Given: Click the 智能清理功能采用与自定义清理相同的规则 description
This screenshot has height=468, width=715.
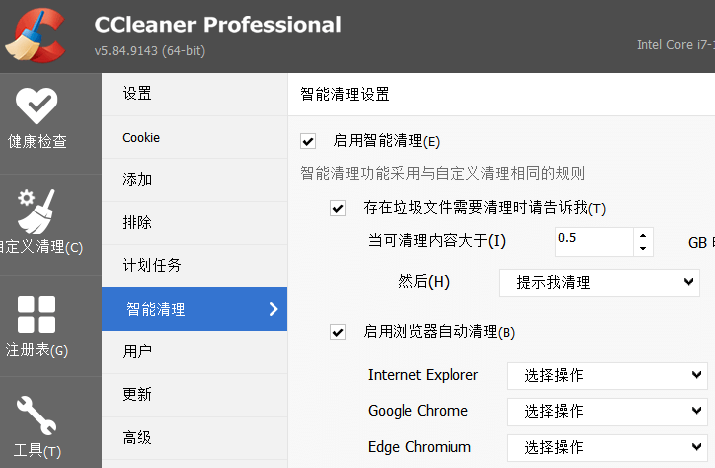Looking at the screenshot, I should point(442,173).
